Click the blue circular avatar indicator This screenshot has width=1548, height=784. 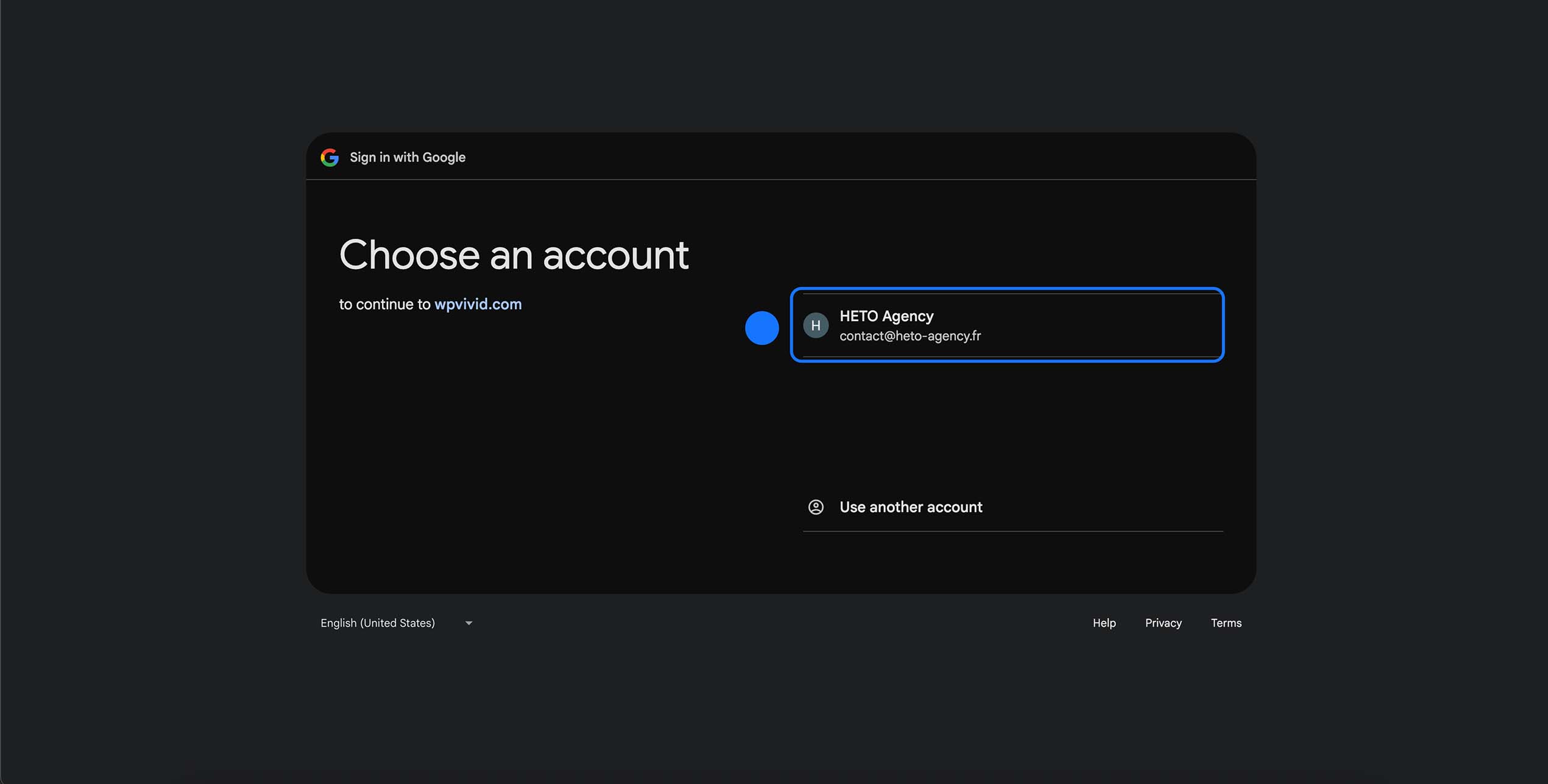click(762, 327)
